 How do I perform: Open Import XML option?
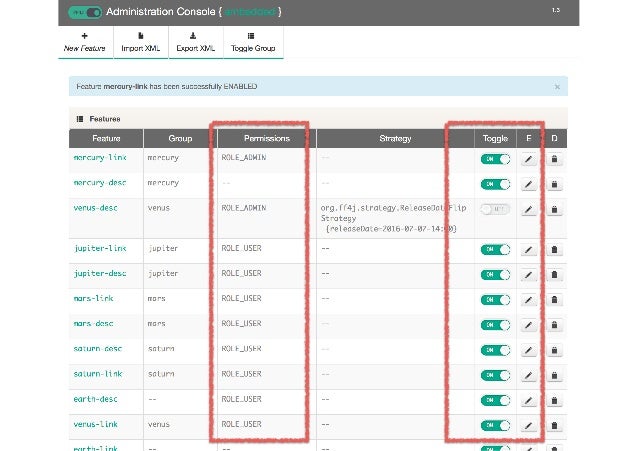pyautogui.click(x=141, y=42)
